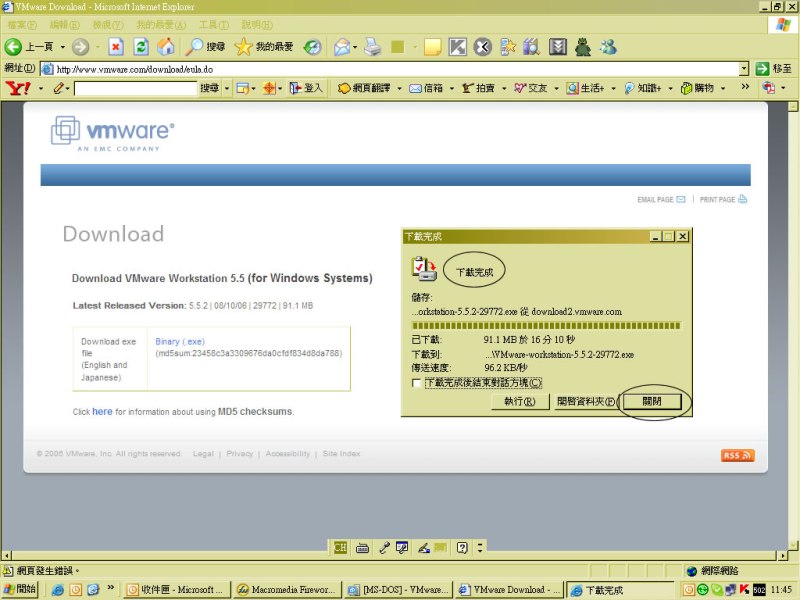The height and width of the screenshot is (600, 800).
Task: Click the CH language indicator on IME bar
Action: pos(340,548)
